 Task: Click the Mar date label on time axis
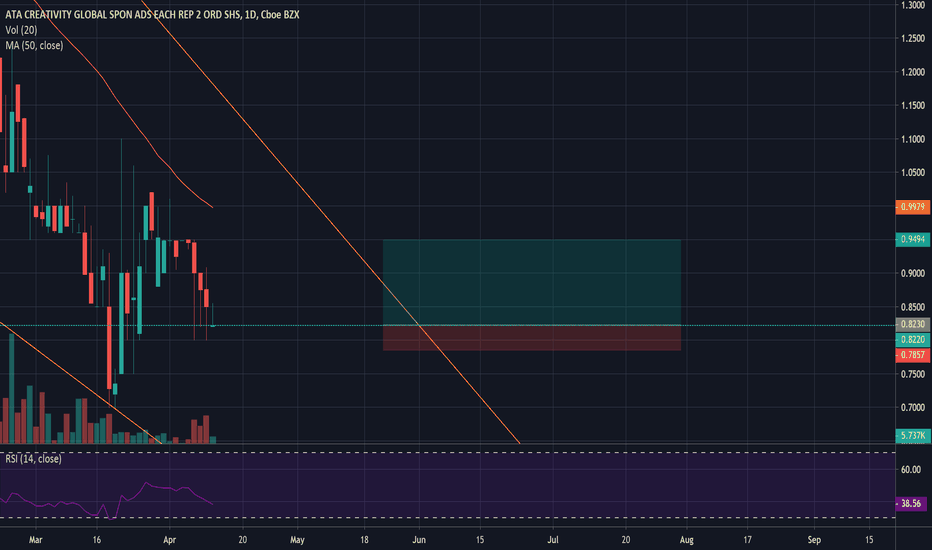coord(36,540)
